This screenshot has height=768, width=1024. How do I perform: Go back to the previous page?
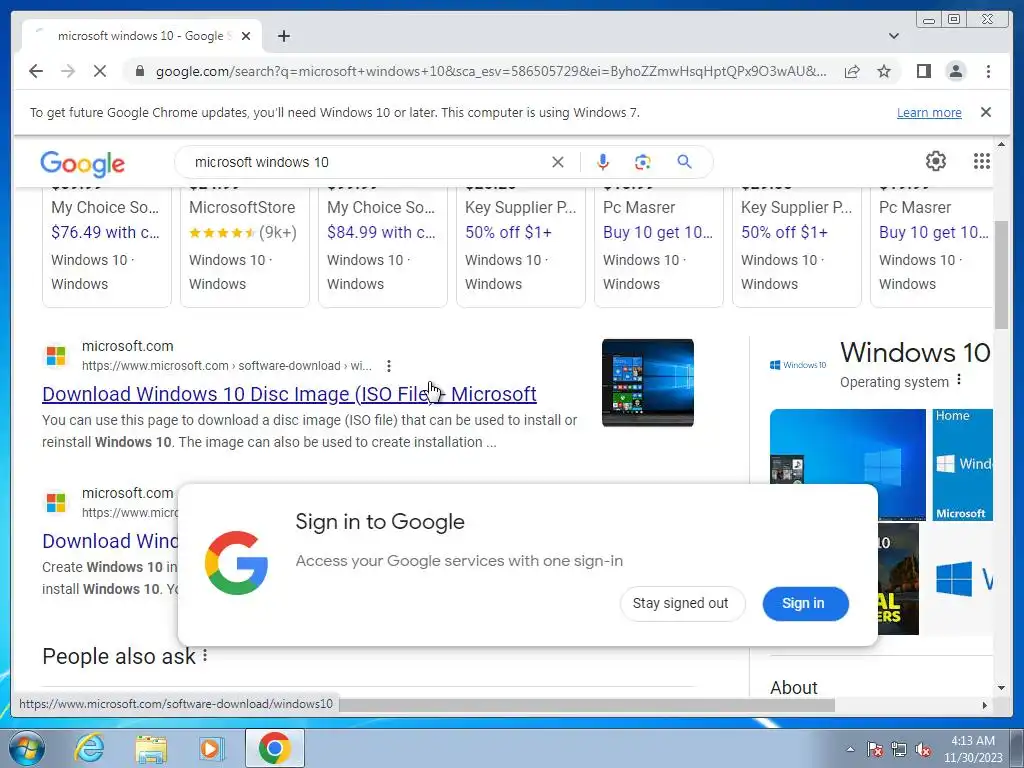(x=36, y=71)
